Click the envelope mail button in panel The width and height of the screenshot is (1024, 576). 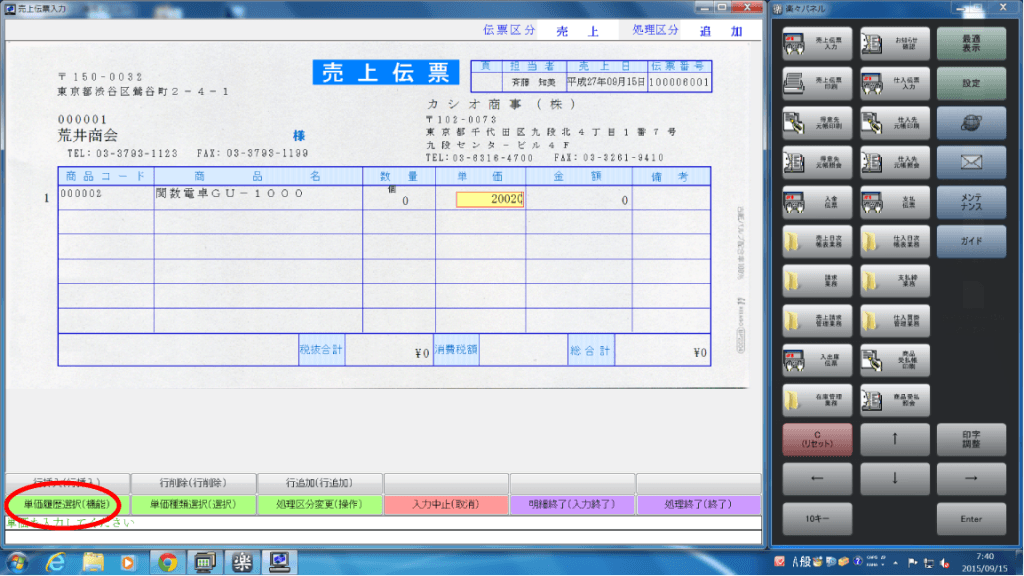pyautogui.click(x=971, y=163)
